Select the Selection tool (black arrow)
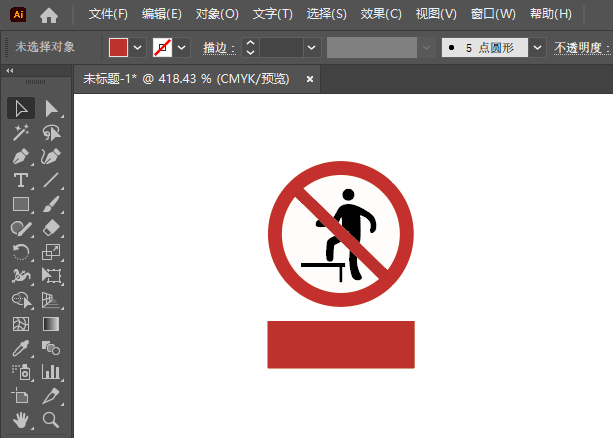 click(x=21, y=108)
